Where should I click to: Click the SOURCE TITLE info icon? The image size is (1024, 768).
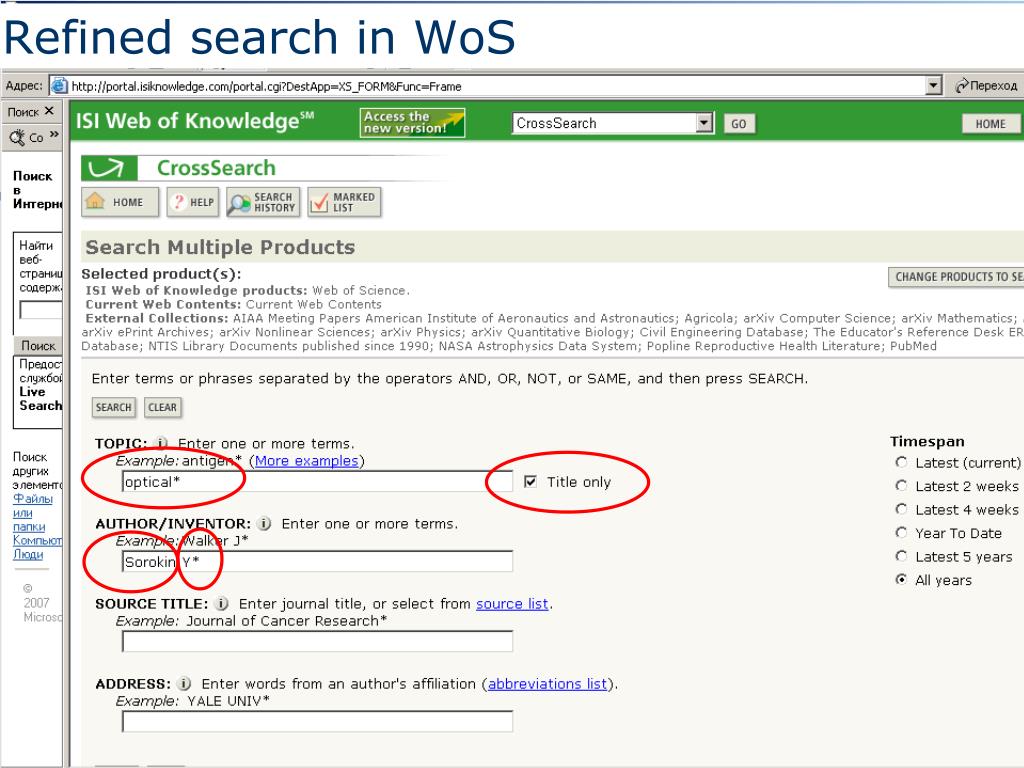click(x=222, y=603)
